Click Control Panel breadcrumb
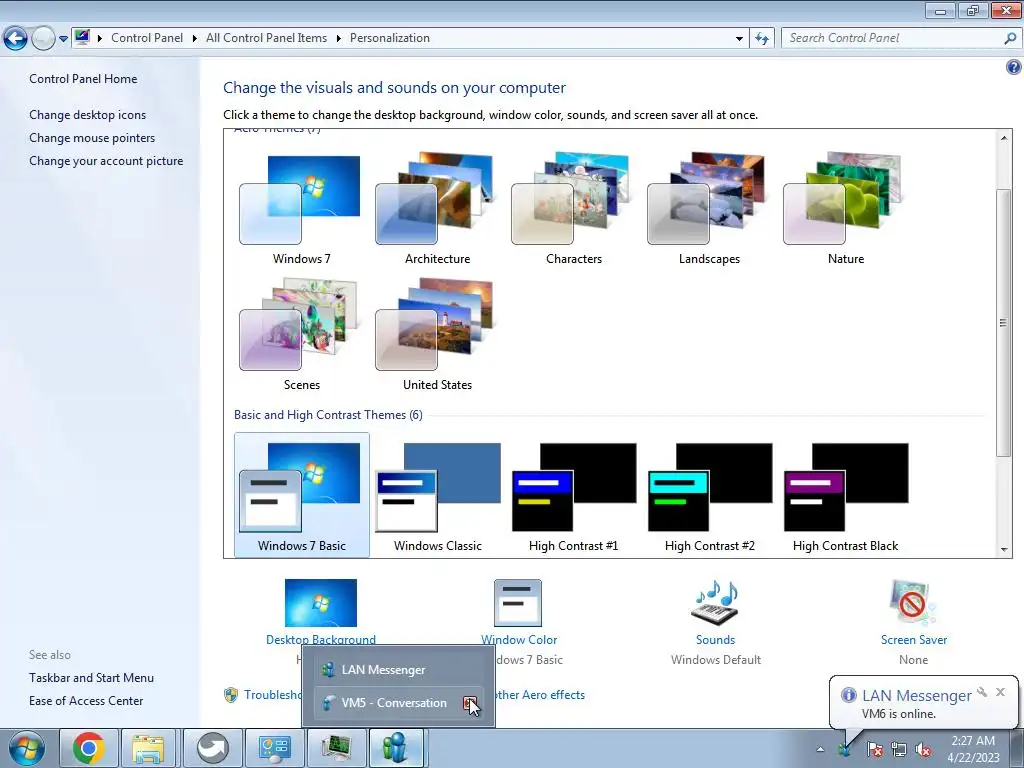The image size is (1024, 768). pyautogui.click(x=147, y=38)
